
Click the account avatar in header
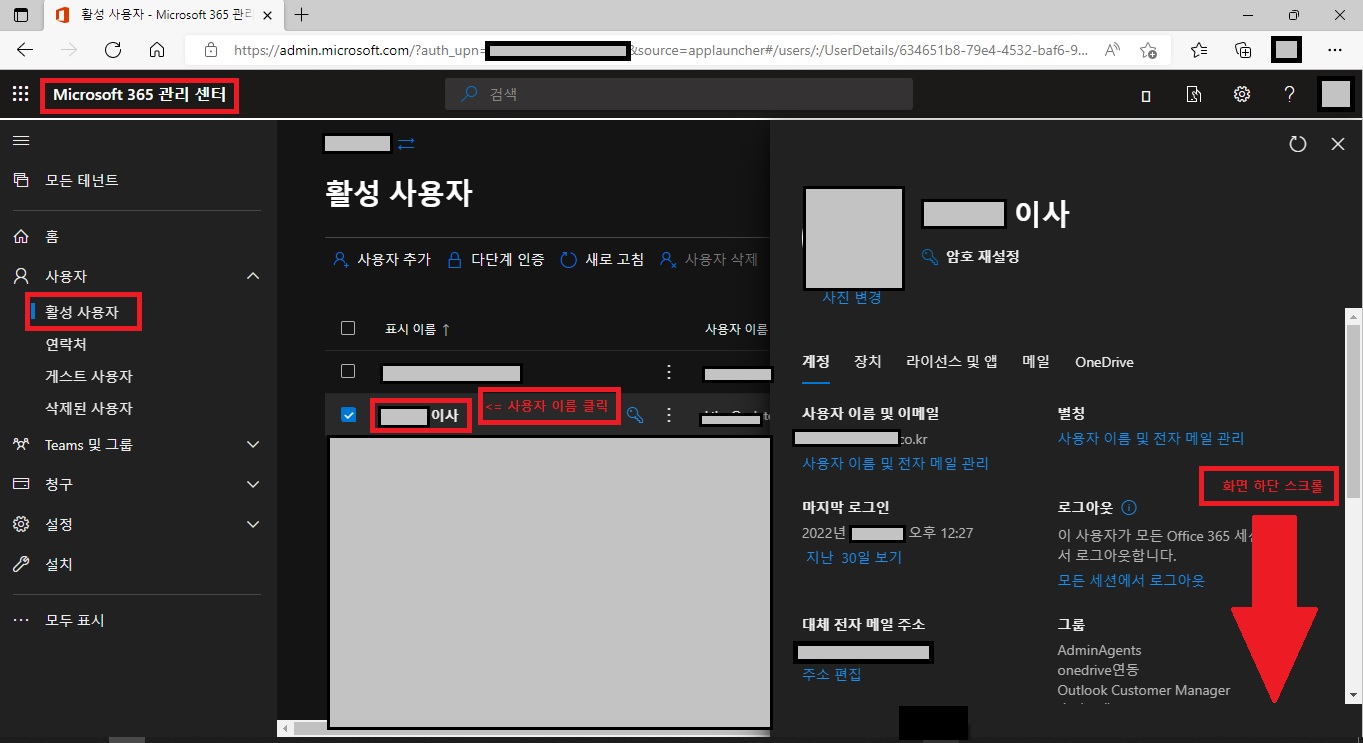pos(1336,95)
